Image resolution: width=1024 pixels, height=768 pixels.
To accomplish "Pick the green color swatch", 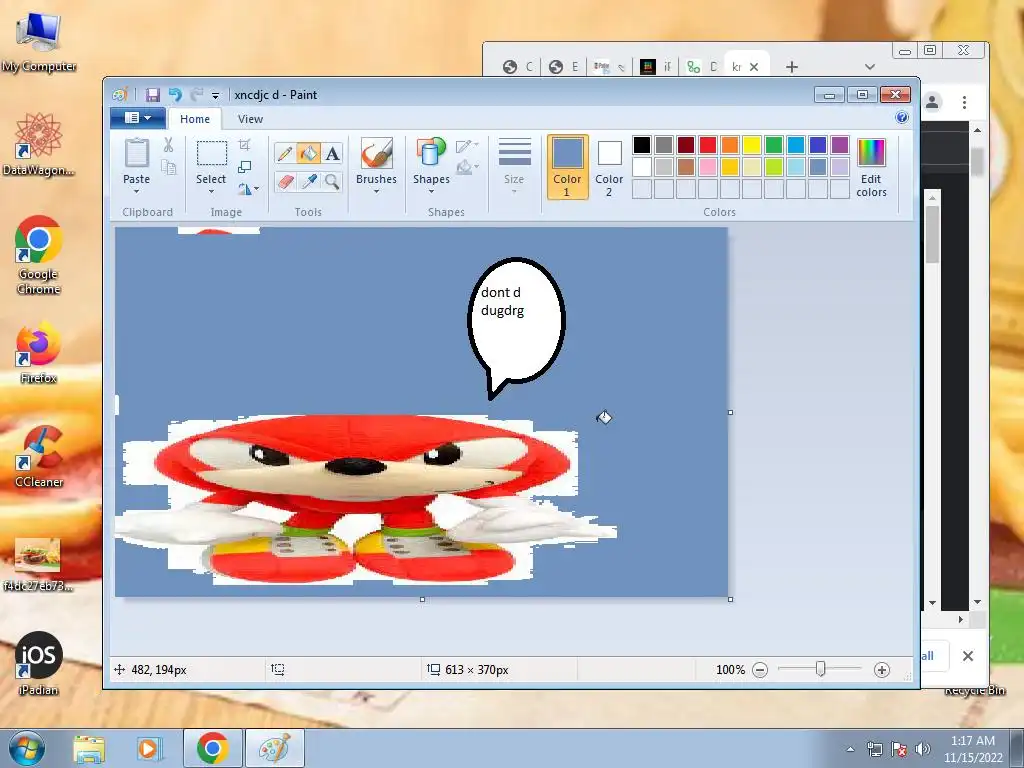I will 773,145.
